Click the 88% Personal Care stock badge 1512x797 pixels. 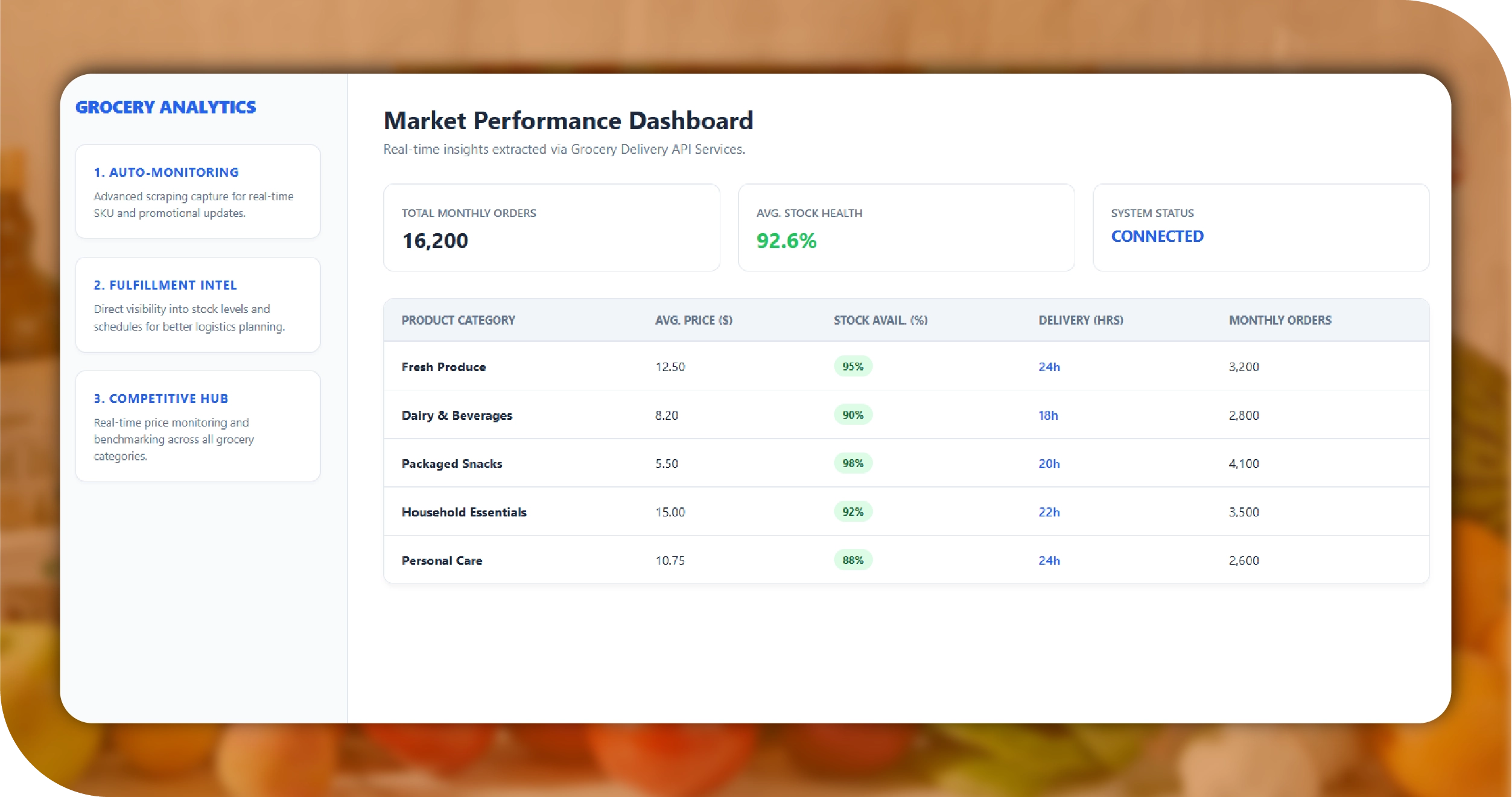853,560
